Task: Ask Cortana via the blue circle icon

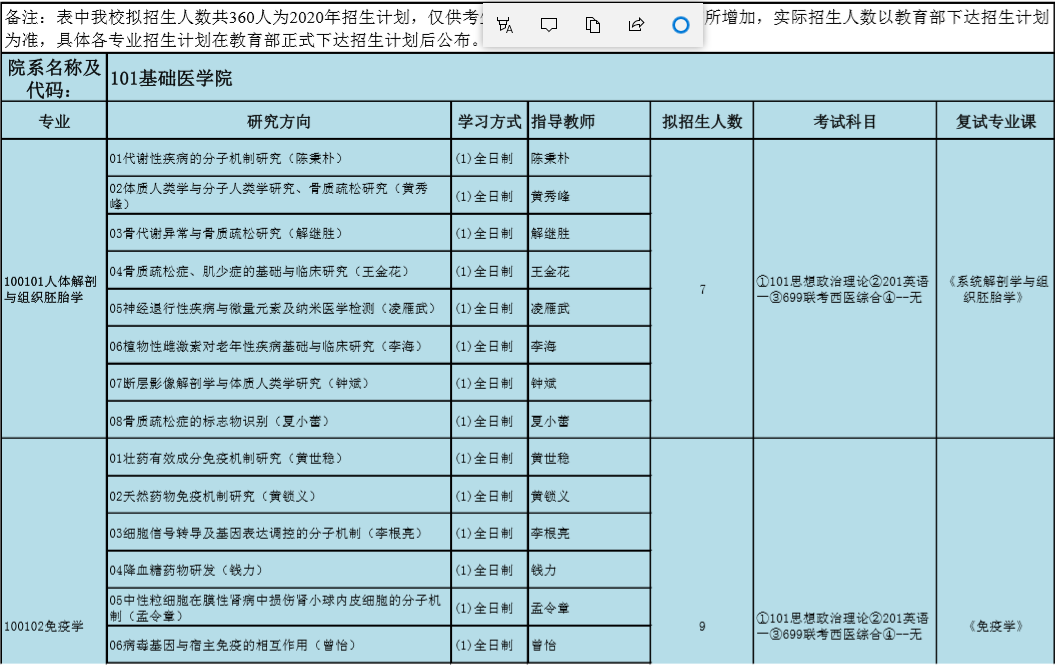Action: pos(681,25)
